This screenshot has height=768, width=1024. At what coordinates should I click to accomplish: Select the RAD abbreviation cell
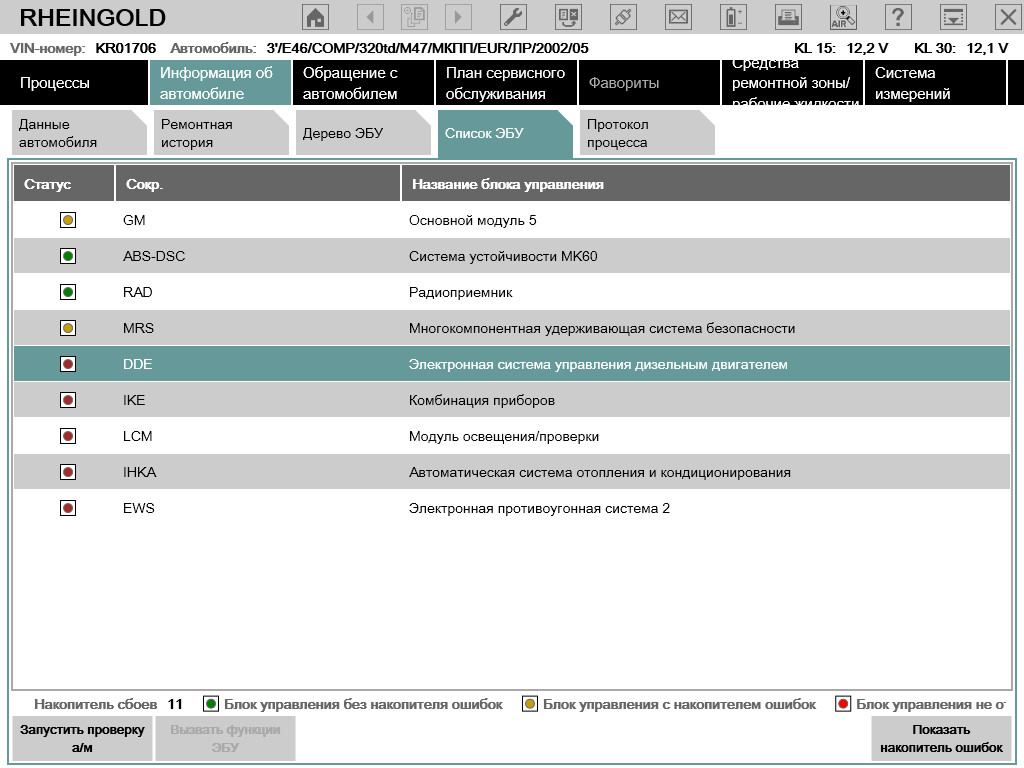pyautogui.click(x=138, y=292)
